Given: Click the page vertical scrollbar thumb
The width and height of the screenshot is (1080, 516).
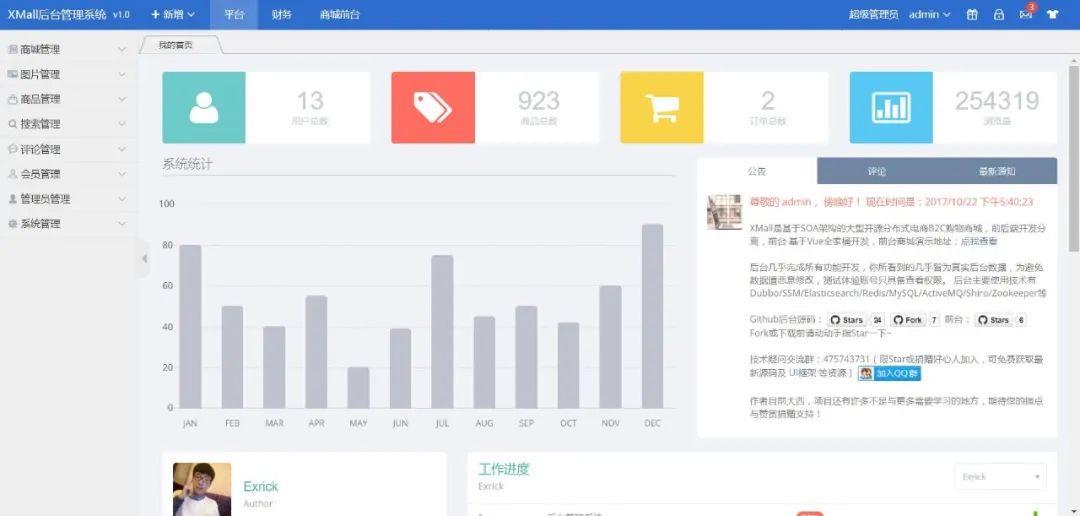Looking at the screenshot, I should 1074,158.
